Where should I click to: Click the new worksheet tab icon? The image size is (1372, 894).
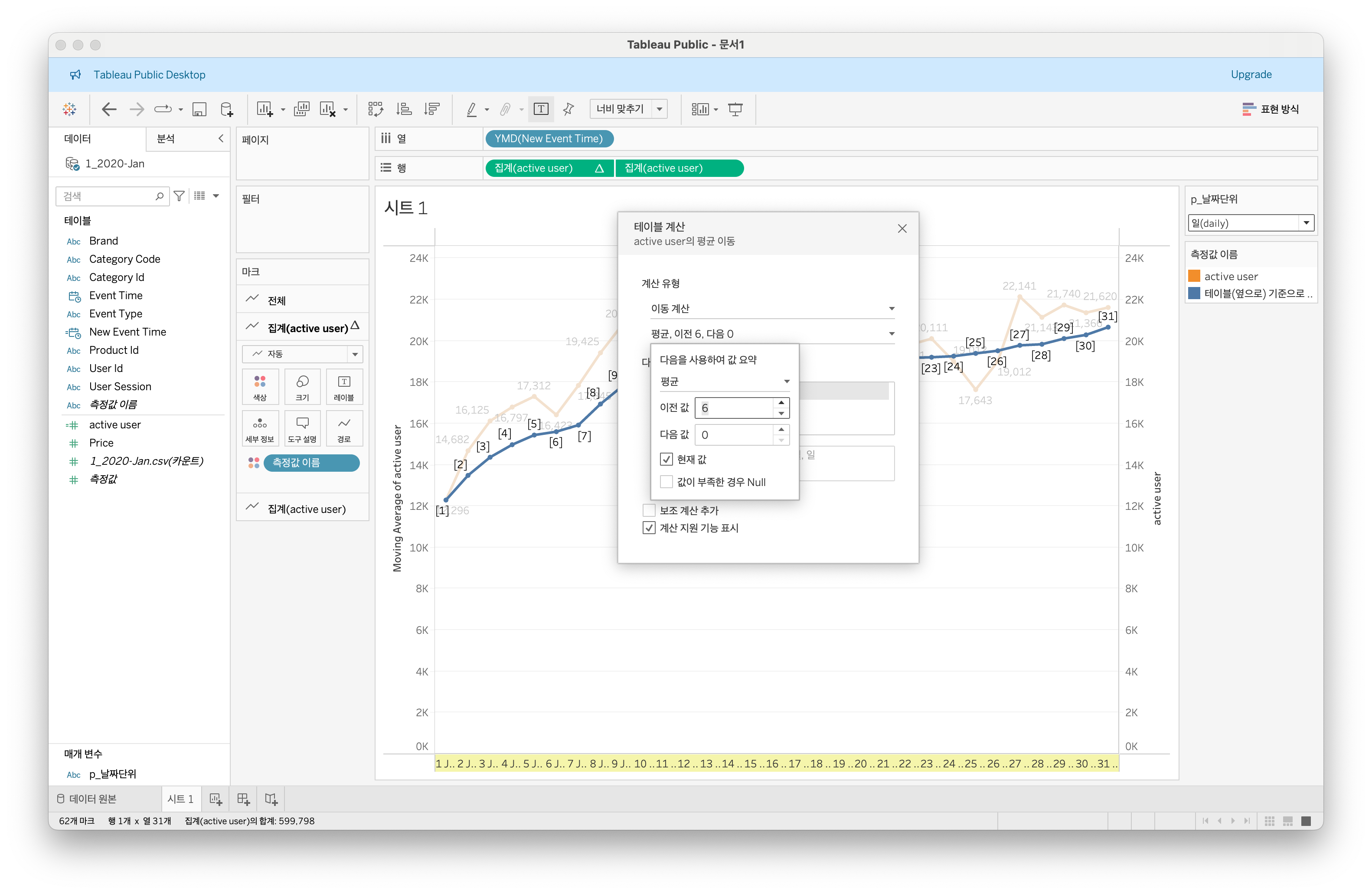tap(216, 799)
